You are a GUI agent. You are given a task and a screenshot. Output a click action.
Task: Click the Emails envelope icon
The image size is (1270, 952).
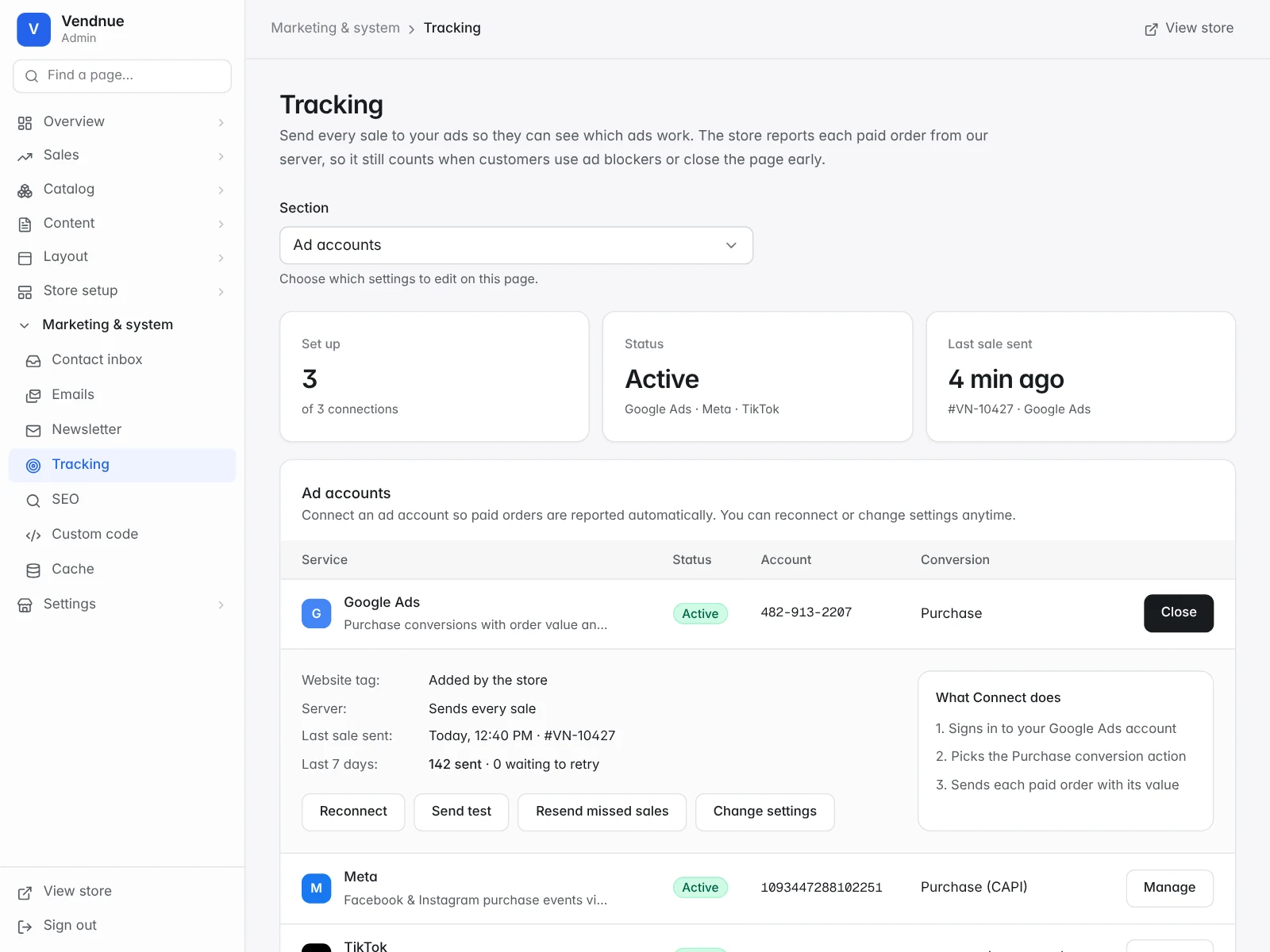coord(33,396)
